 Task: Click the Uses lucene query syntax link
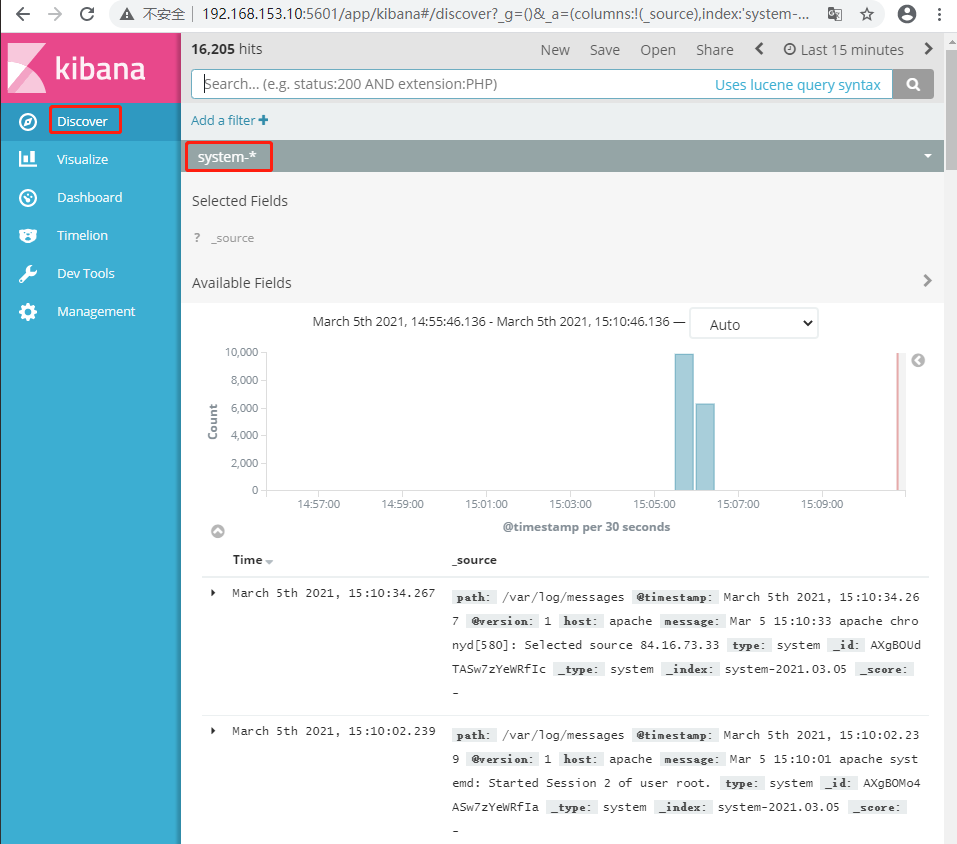(x=798, y=85)
